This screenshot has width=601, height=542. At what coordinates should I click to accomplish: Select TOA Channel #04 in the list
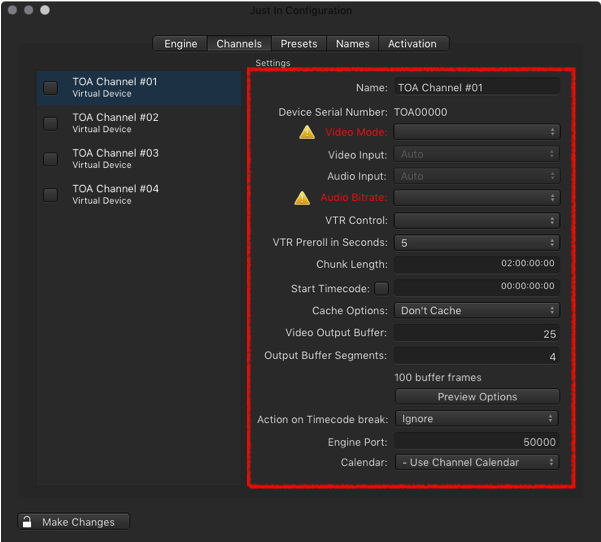click(139, 195)
